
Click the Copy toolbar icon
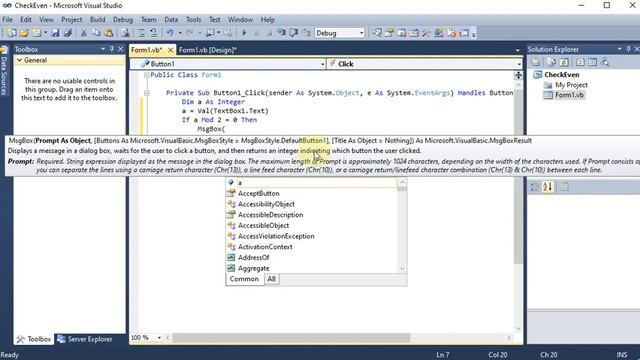click(96, 33)
